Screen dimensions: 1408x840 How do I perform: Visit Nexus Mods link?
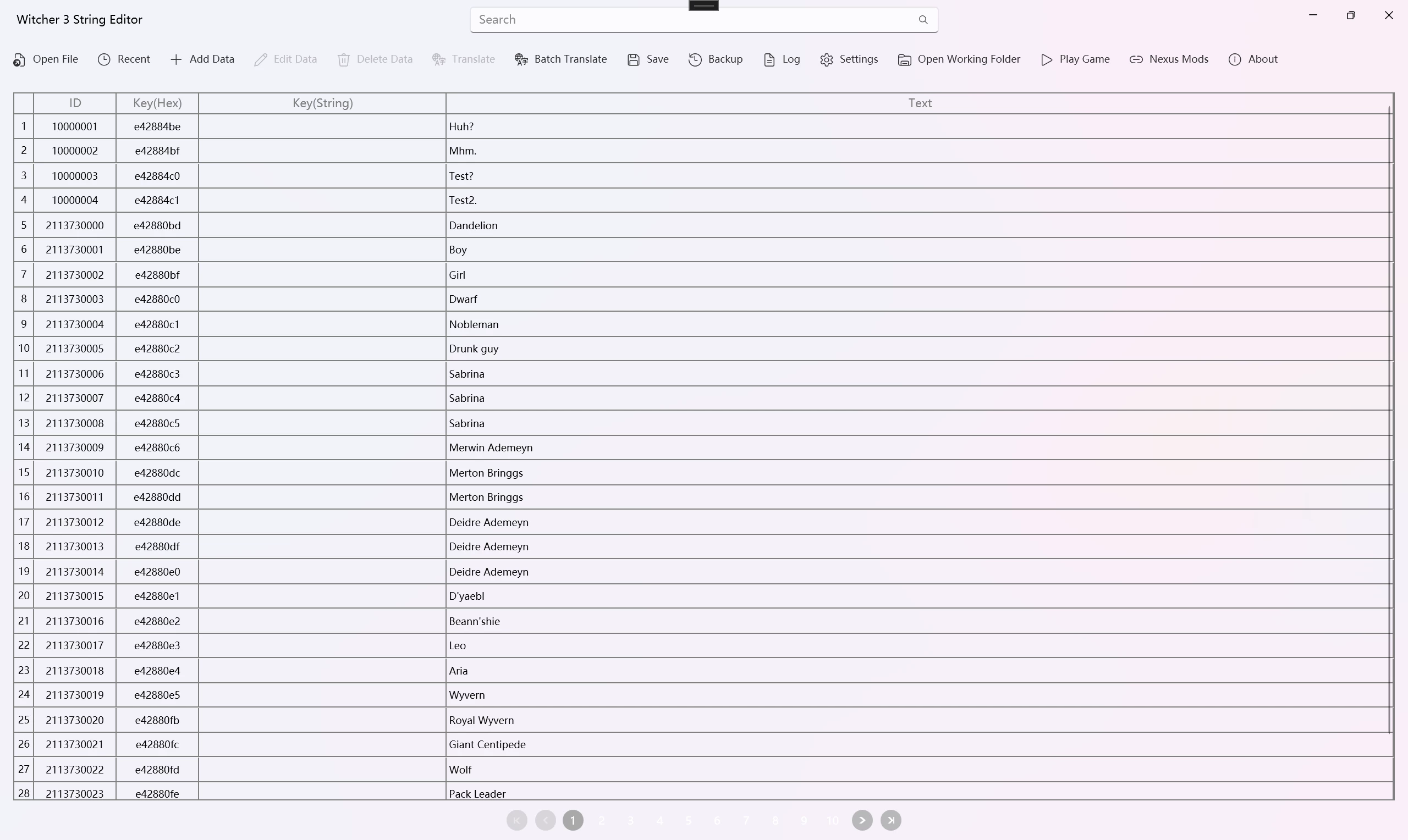click(1169, 59)
